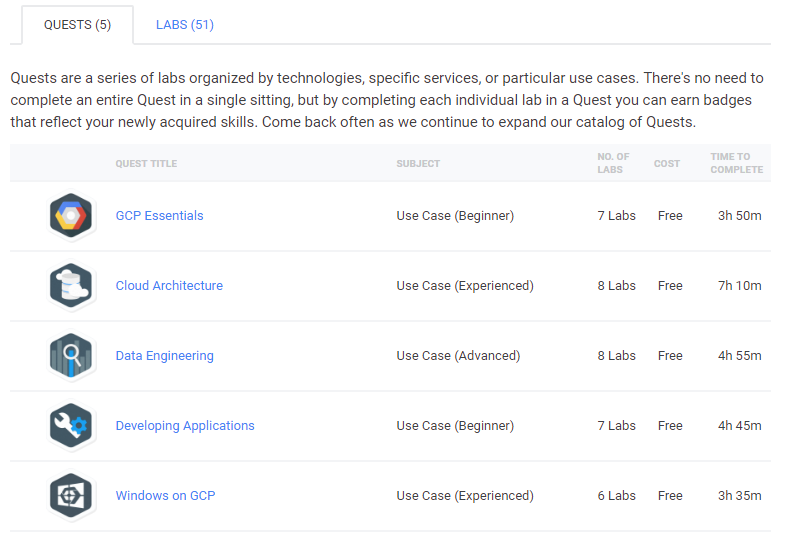Click the Developing Applications wrench badge icon
The width and height of the screenshot is (787, 546).
(x=71, y=426)
